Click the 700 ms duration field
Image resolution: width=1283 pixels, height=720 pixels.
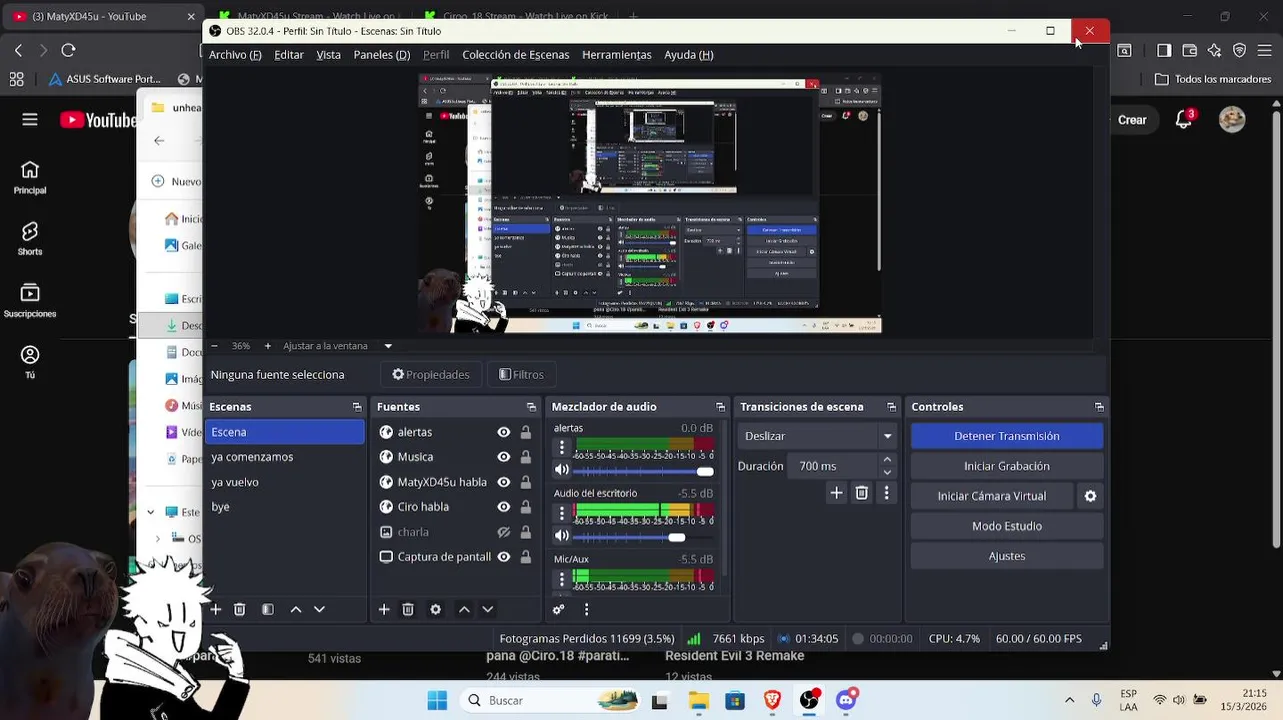pyautogui.click(x=832, y=466)
